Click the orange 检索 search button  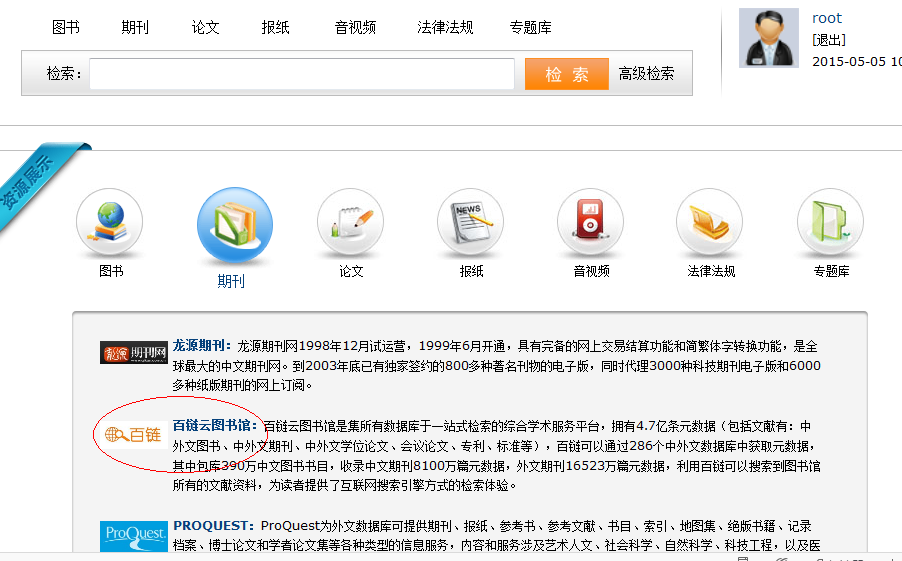pyautogui.click(x=567, y=74)
